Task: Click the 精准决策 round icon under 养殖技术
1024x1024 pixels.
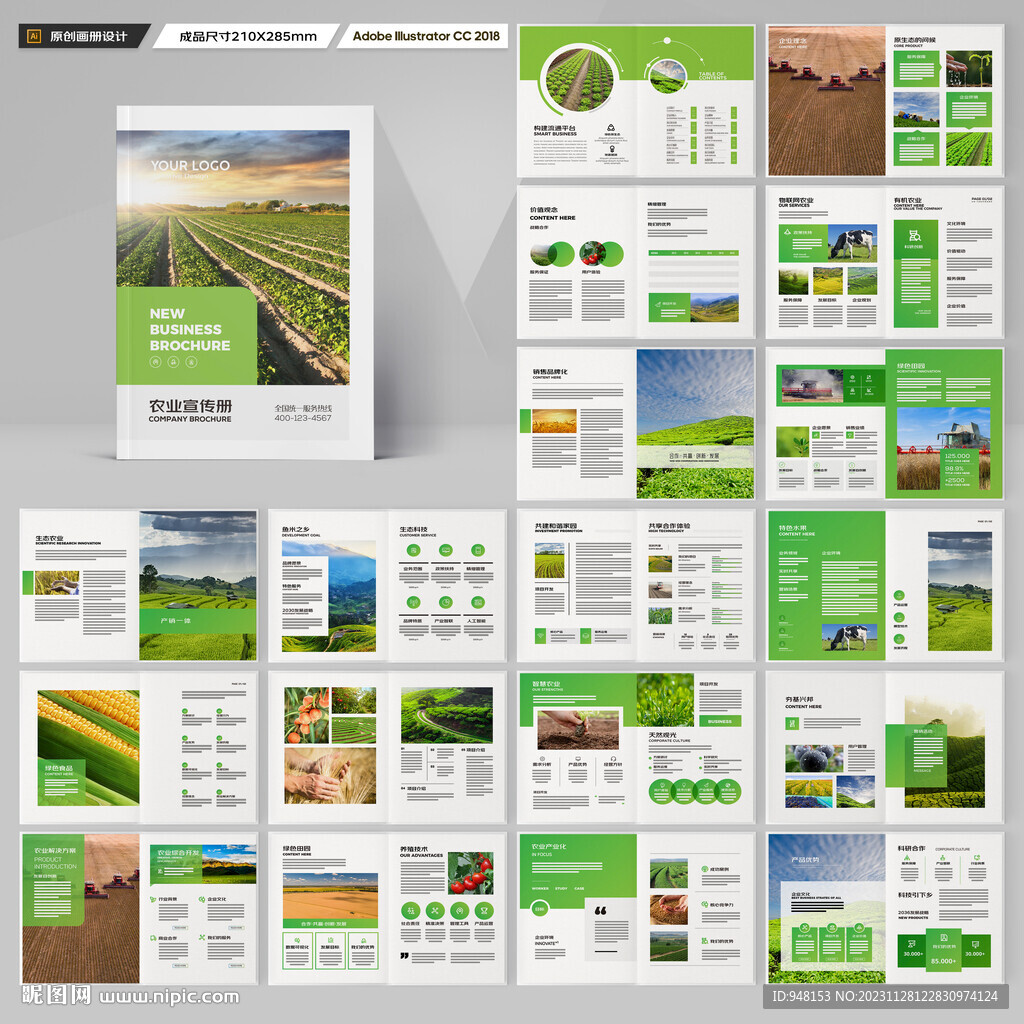Action: coord(435,910)
